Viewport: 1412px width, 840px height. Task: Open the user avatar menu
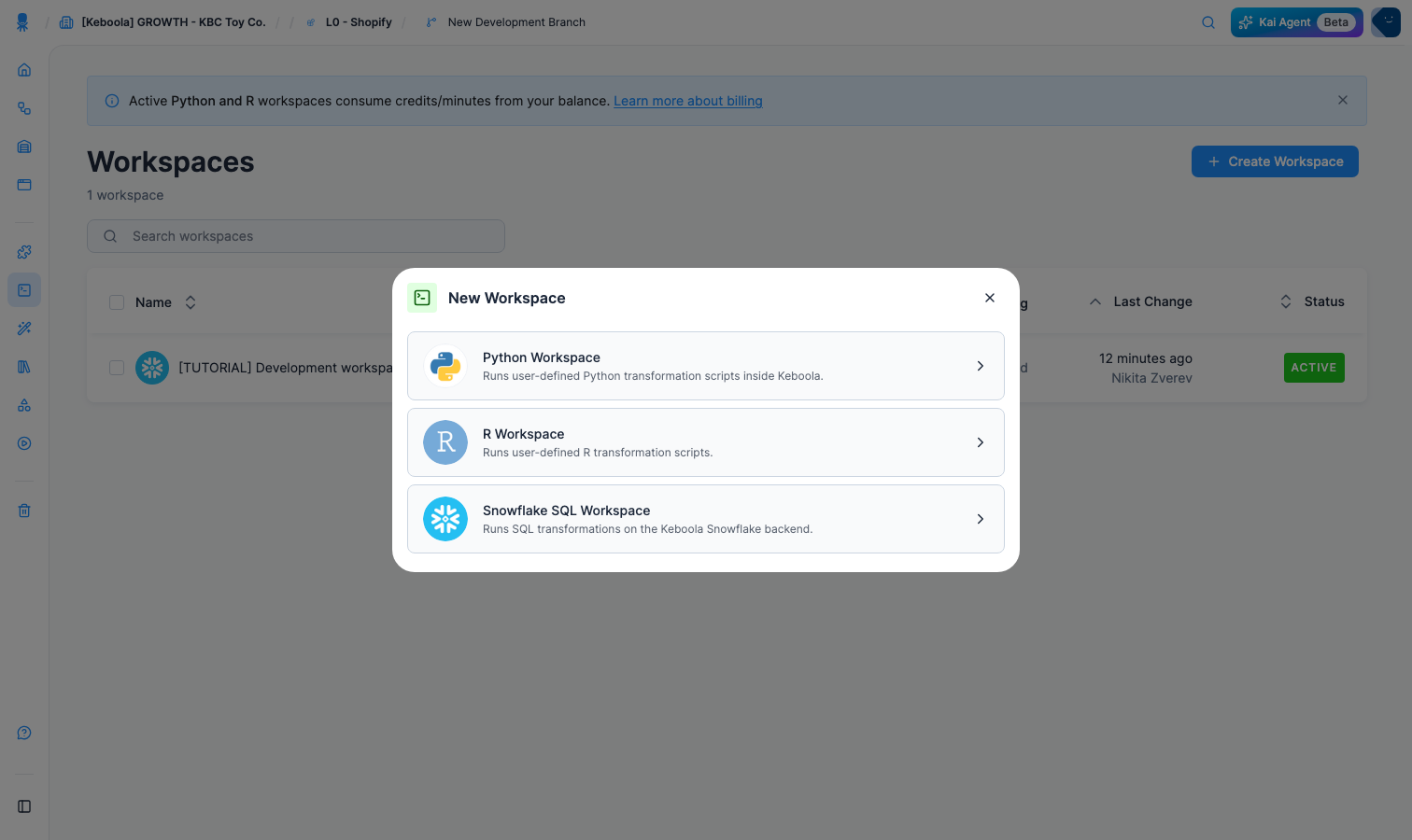(1386, 22)
